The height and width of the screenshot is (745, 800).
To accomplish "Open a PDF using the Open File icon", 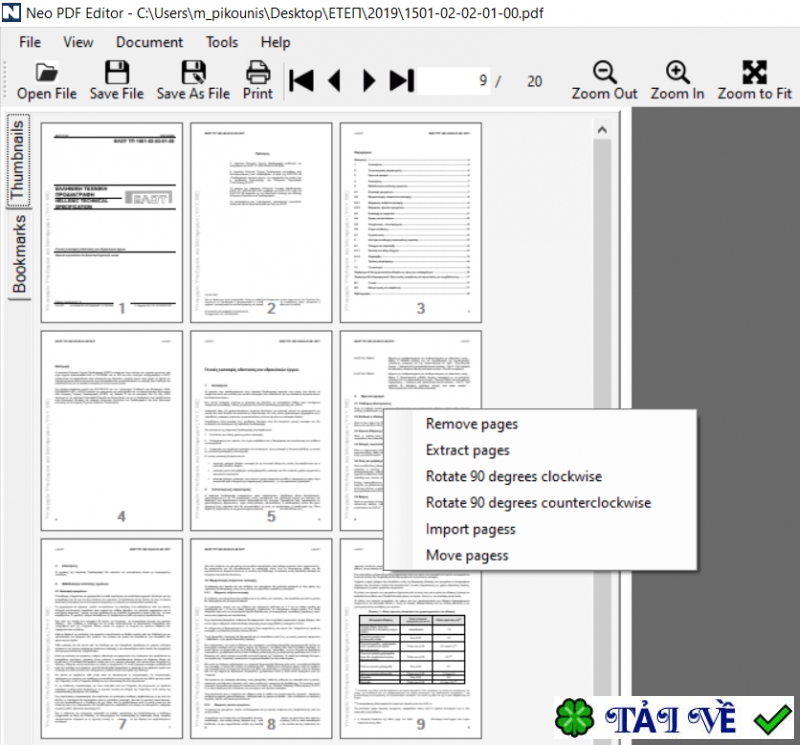I will 46,80.
